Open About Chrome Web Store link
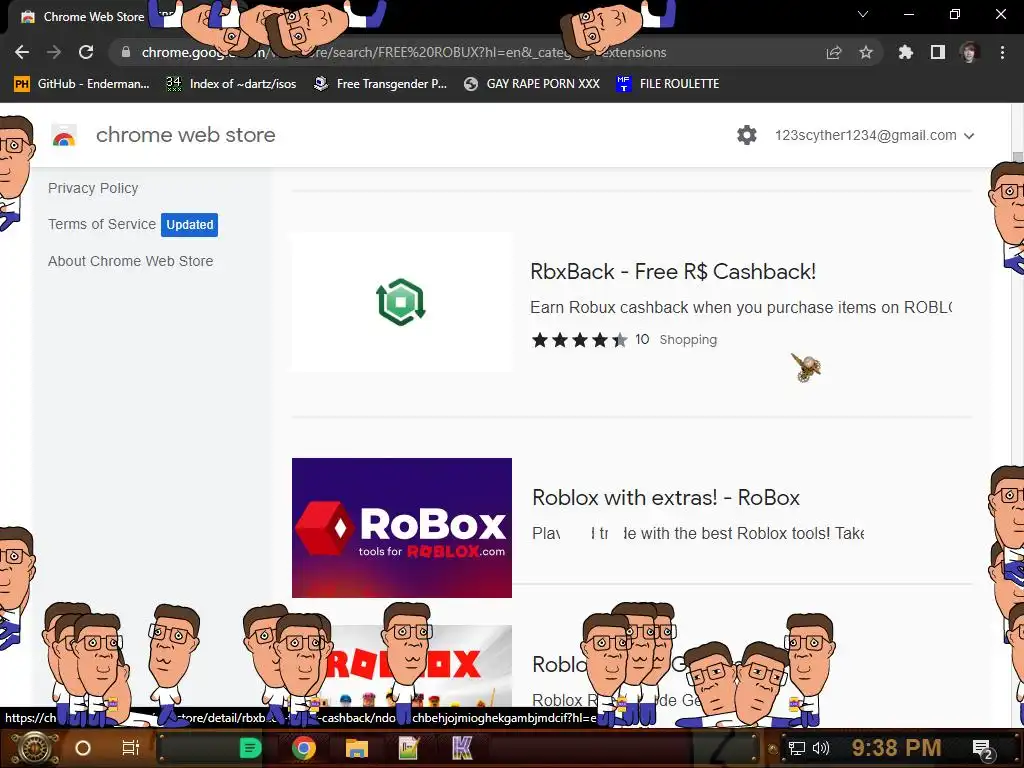This screenshot has width=1024, height=768. (131, 261)
